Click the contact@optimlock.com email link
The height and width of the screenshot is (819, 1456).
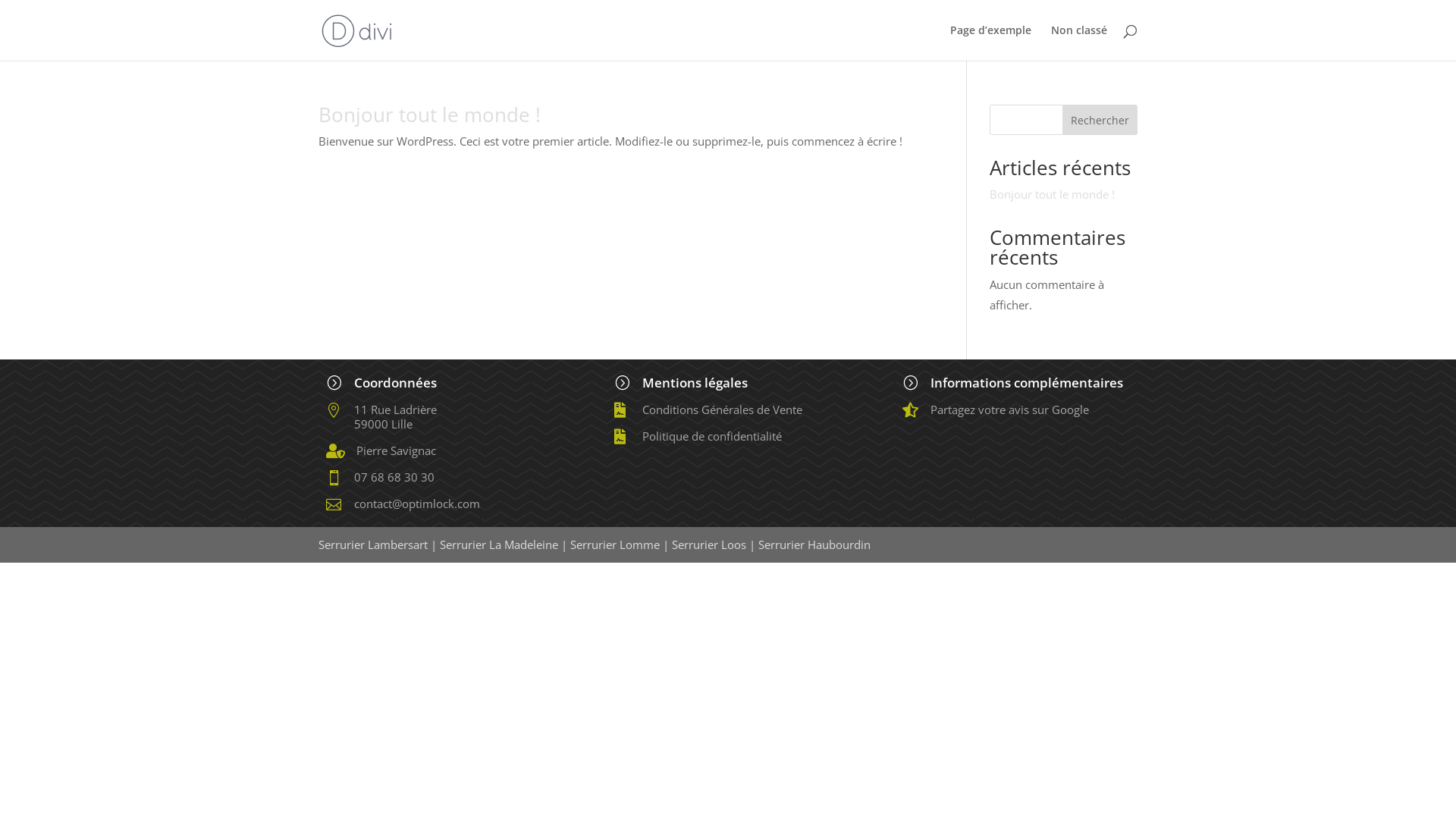[x=416, y=504]
